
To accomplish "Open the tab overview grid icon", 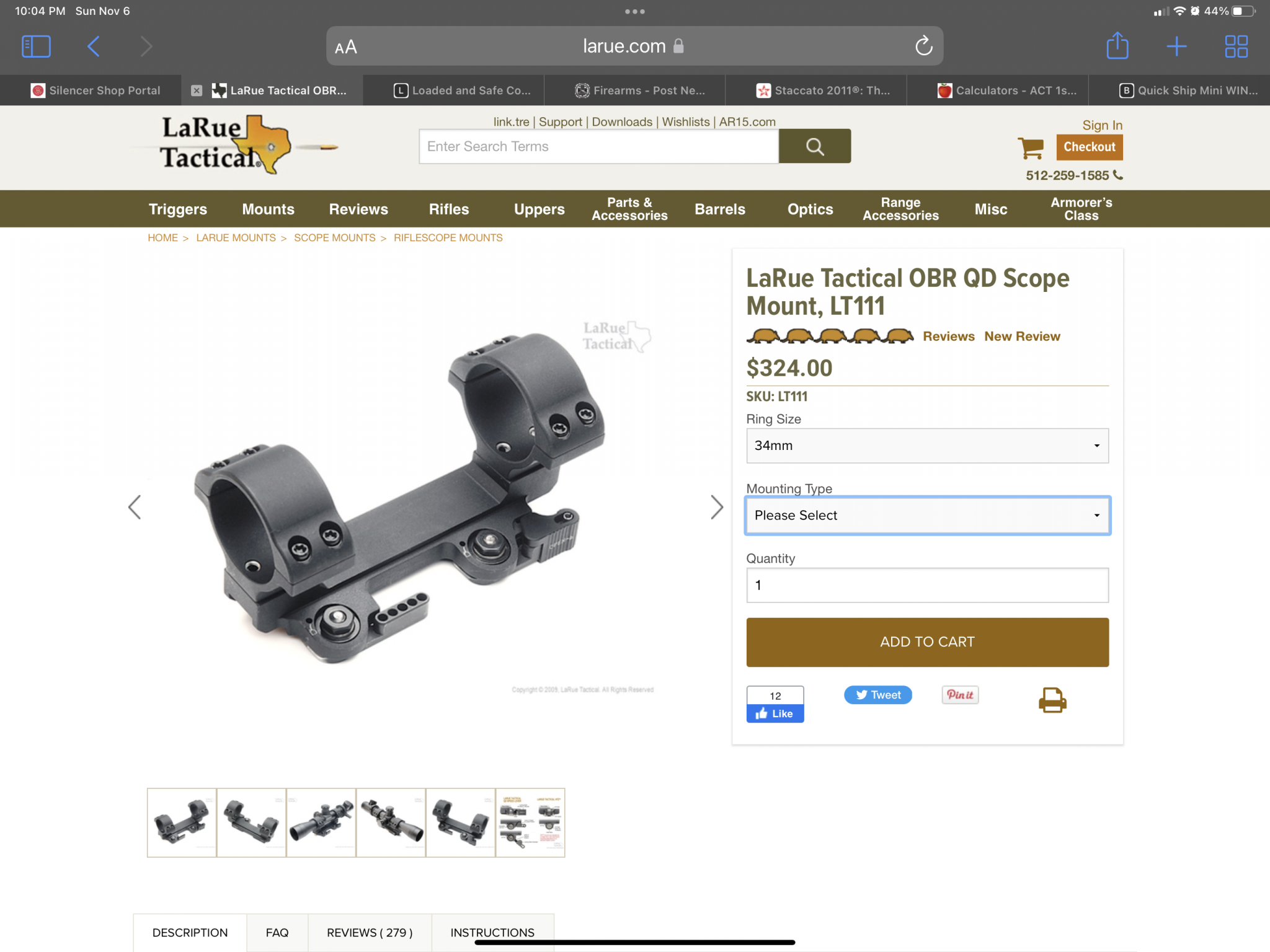I will click(x=1236, y=46).
